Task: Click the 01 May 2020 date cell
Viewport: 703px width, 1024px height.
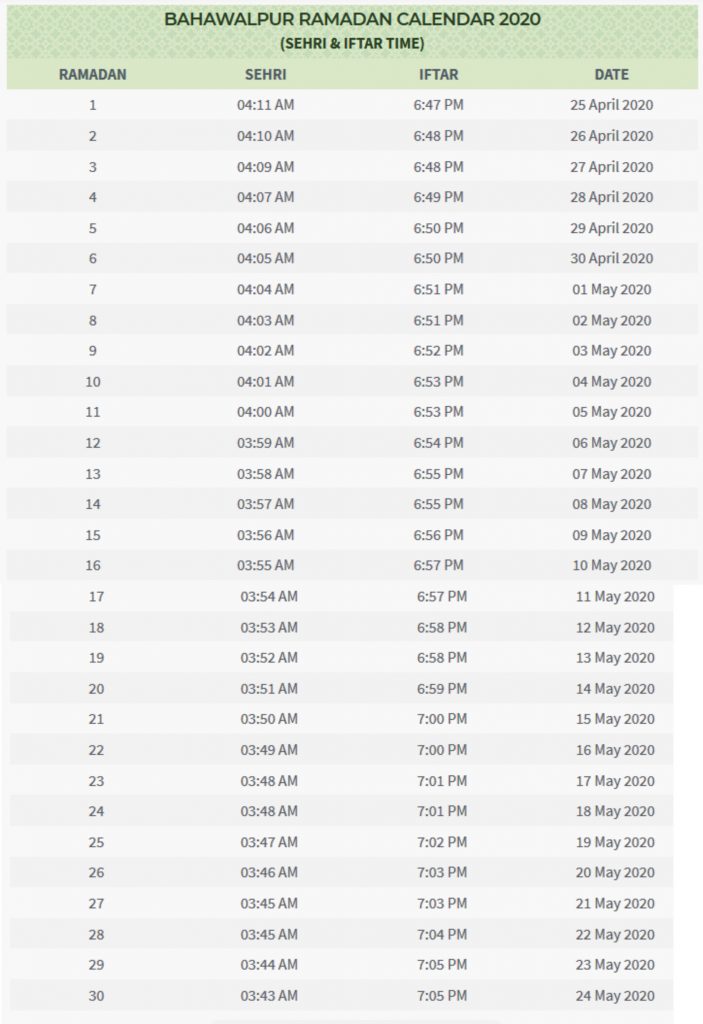Action: click(611, 289)
